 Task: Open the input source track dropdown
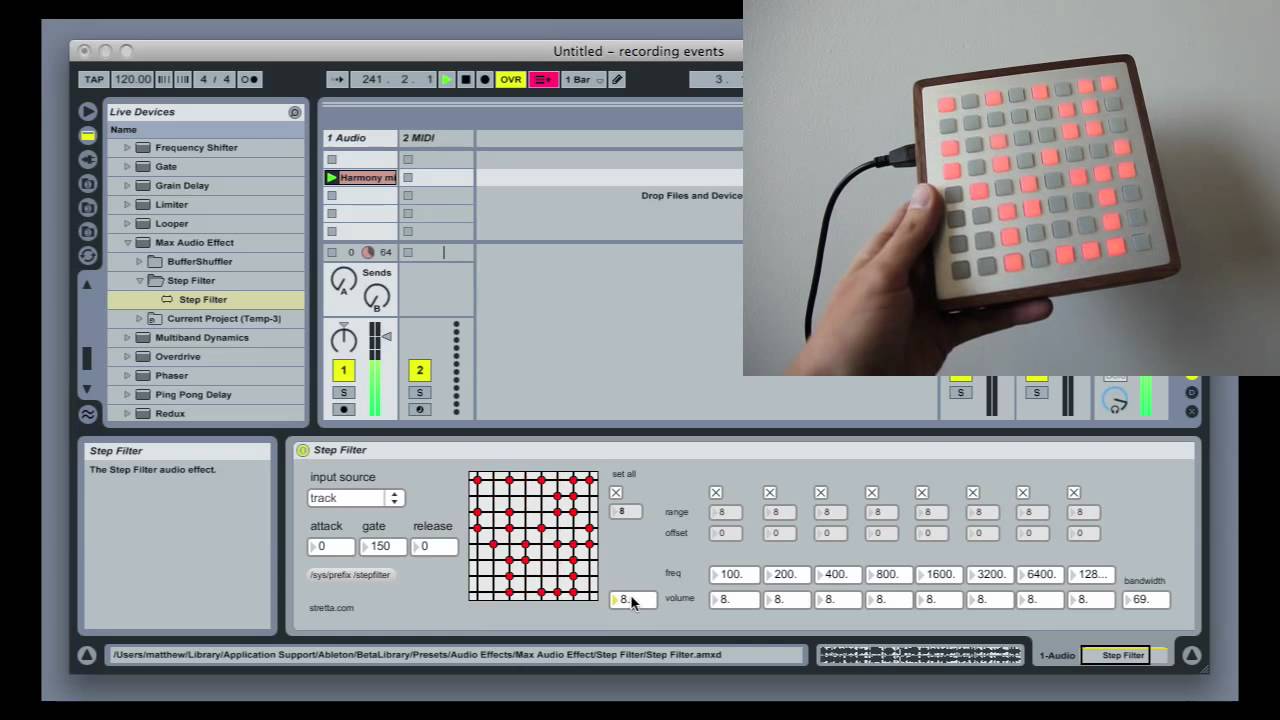tap(355, 498)
